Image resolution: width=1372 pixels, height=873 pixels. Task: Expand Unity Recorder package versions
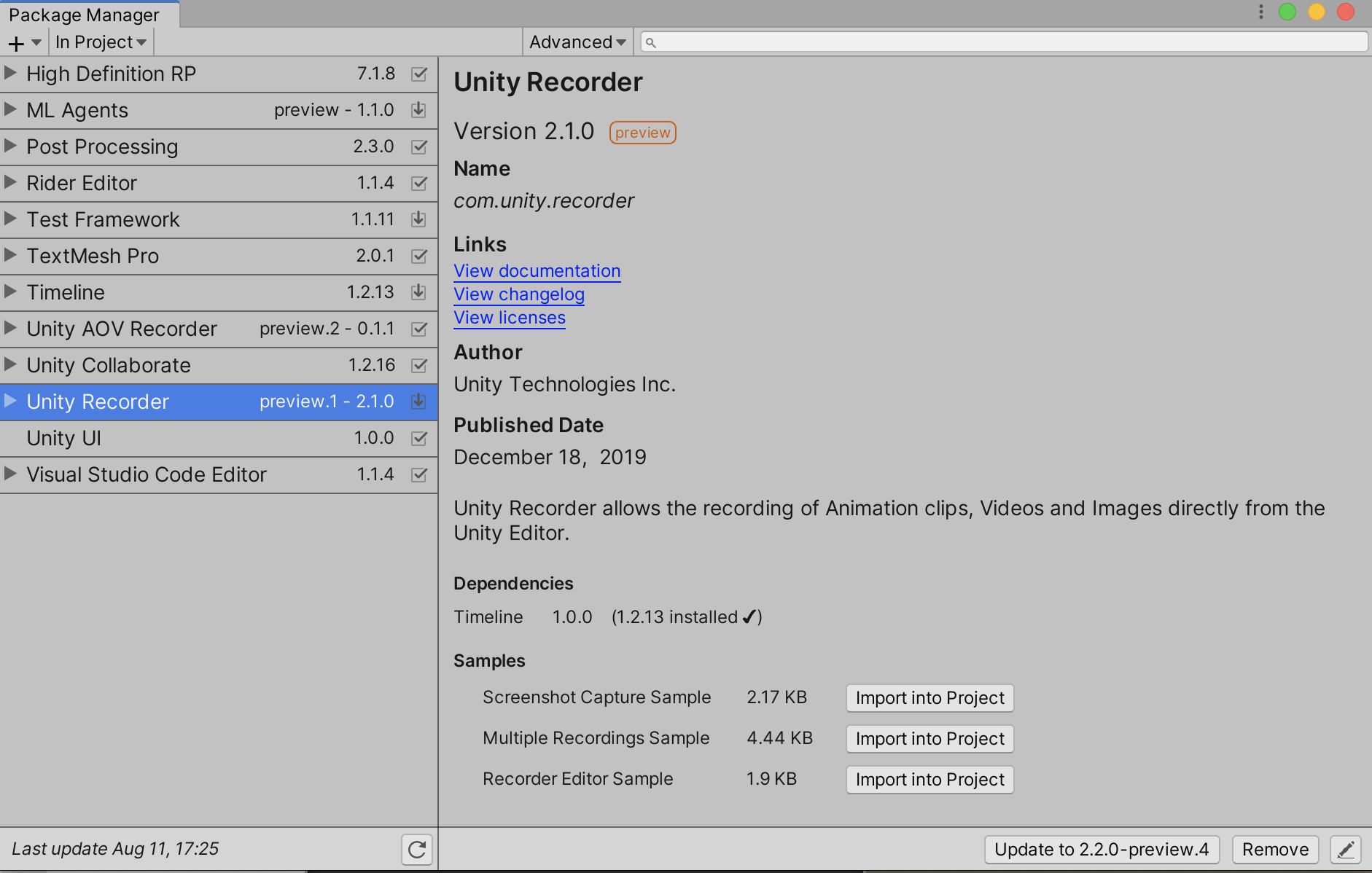click(10, 401)
